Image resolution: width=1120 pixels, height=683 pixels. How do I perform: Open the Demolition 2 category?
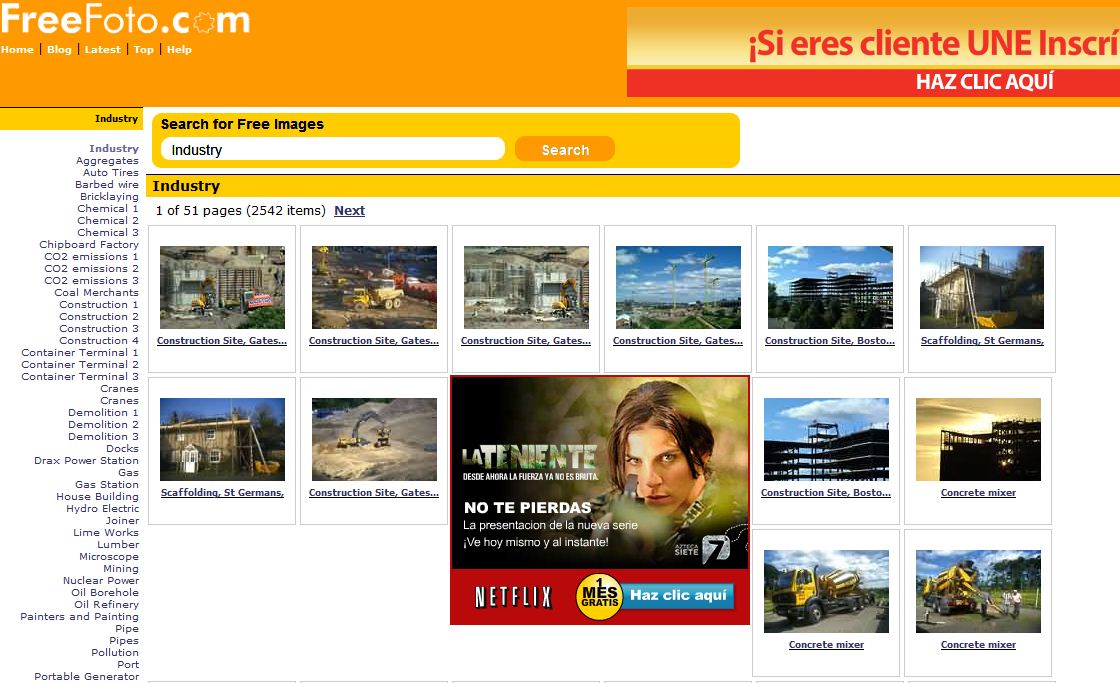[104, 424]
